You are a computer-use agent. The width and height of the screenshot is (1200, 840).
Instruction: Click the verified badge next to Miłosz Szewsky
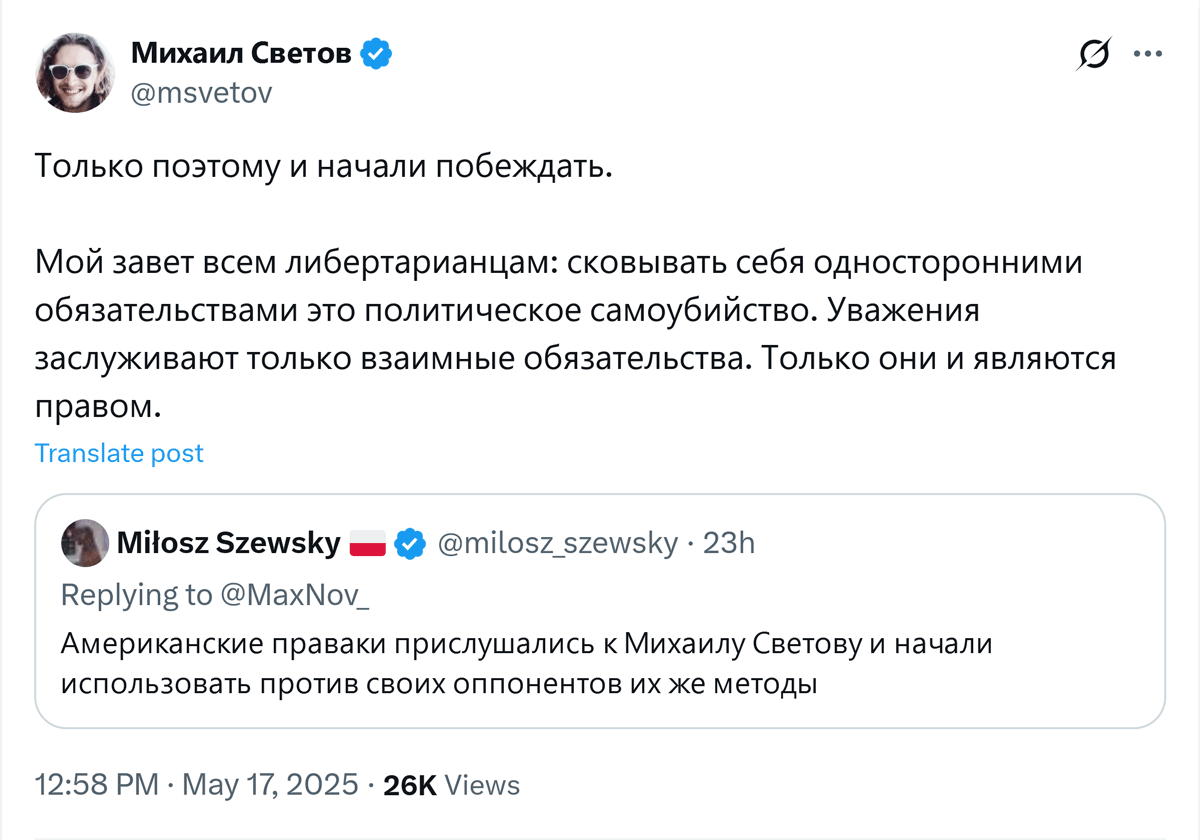click(408, 544)
